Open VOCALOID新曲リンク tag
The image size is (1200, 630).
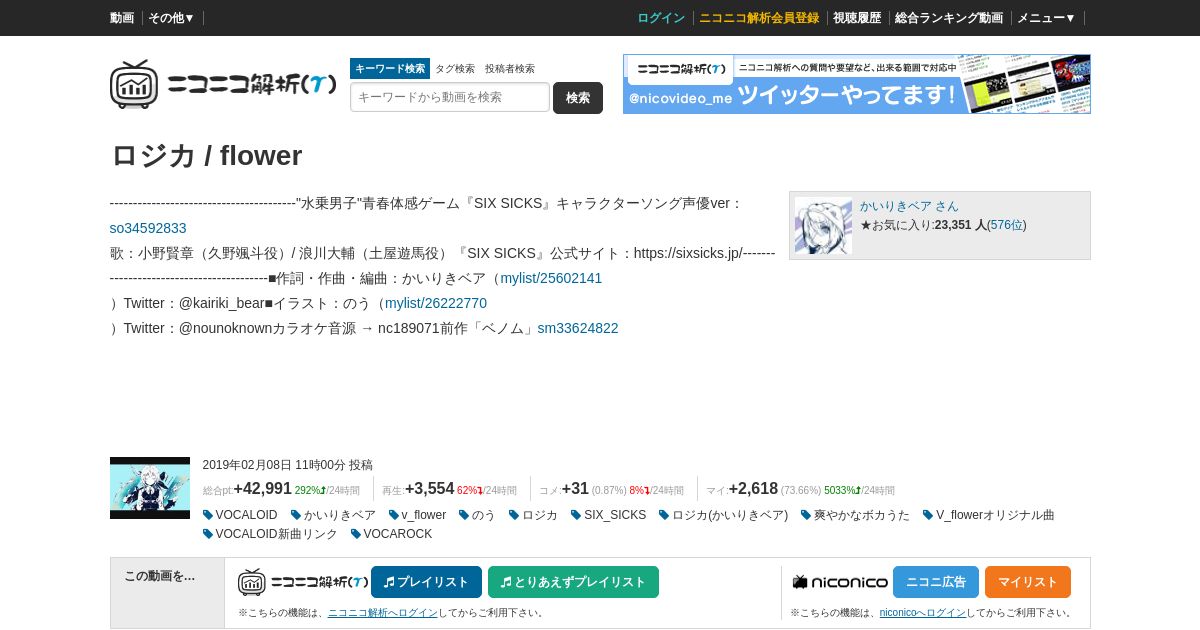270,534
